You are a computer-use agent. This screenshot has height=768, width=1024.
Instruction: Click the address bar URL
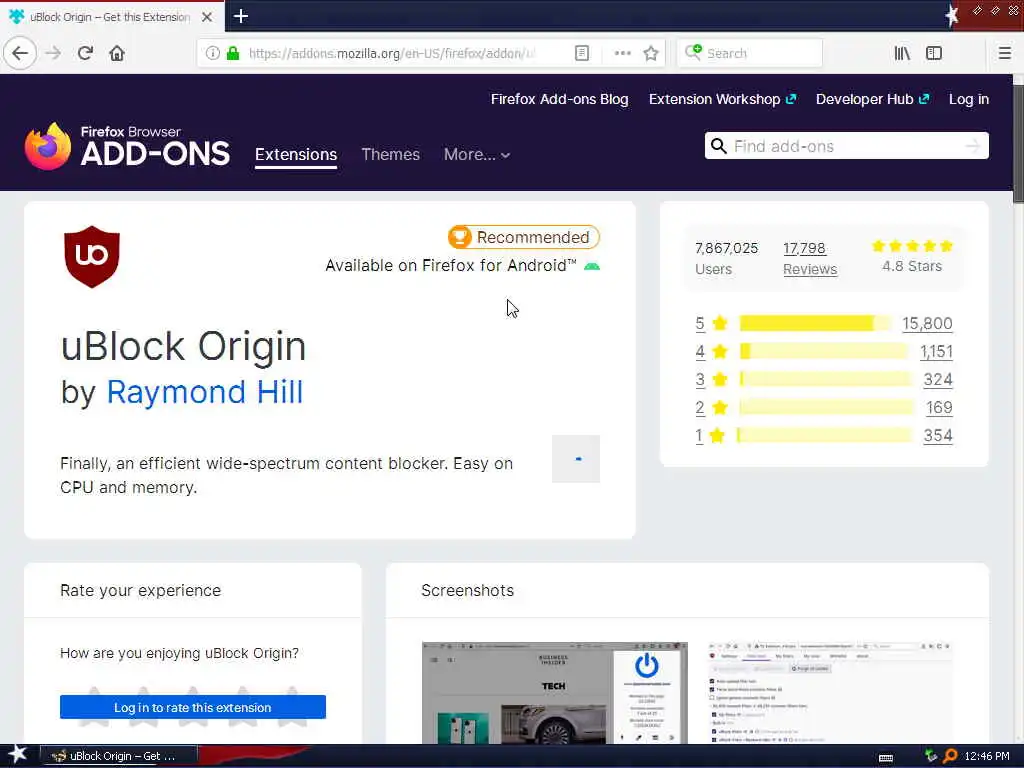[392, 53]
